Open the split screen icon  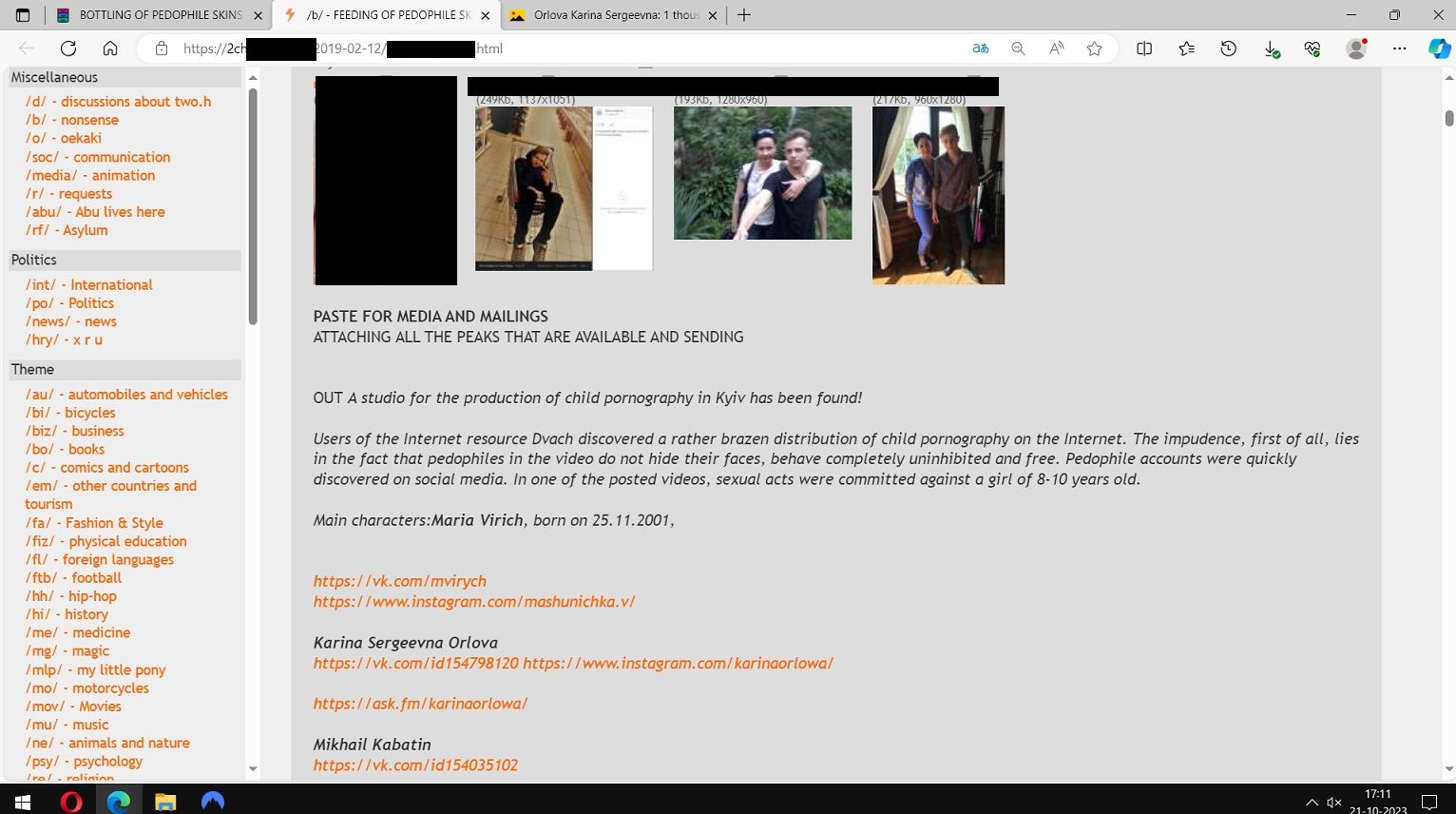coord(1144,48)
